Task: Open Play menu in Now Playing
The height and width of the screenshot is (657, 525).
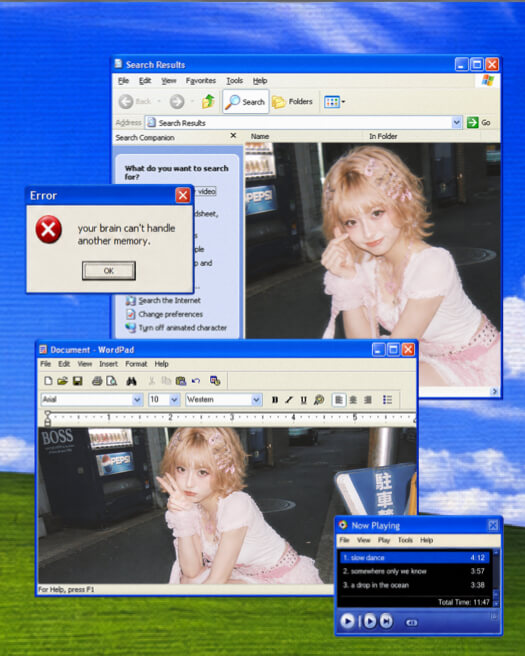Action: 384,540
